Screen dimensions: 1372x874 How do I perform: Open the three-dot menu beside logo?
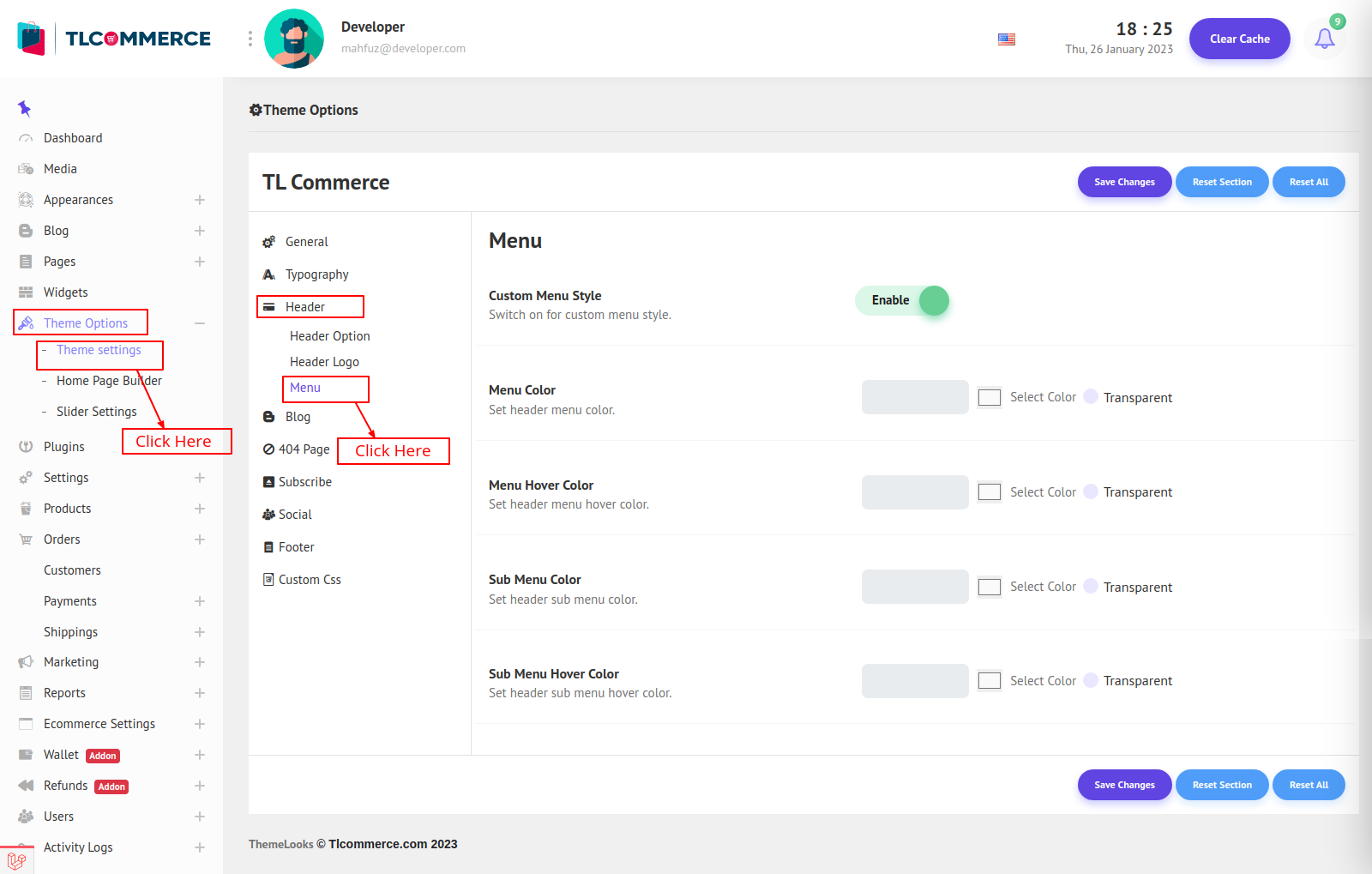coord(250,39)
